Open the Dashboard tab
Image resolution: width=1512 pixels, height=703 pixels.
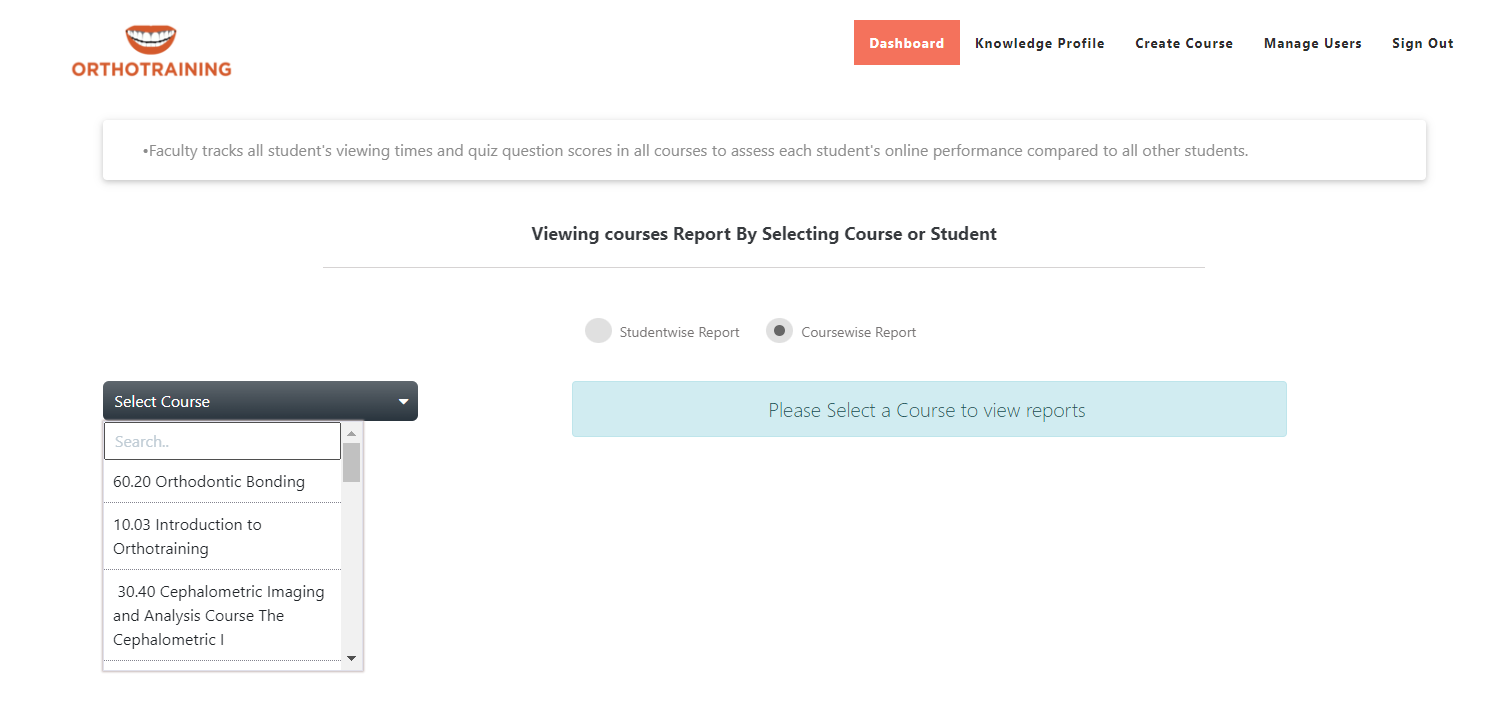[906, 43]
